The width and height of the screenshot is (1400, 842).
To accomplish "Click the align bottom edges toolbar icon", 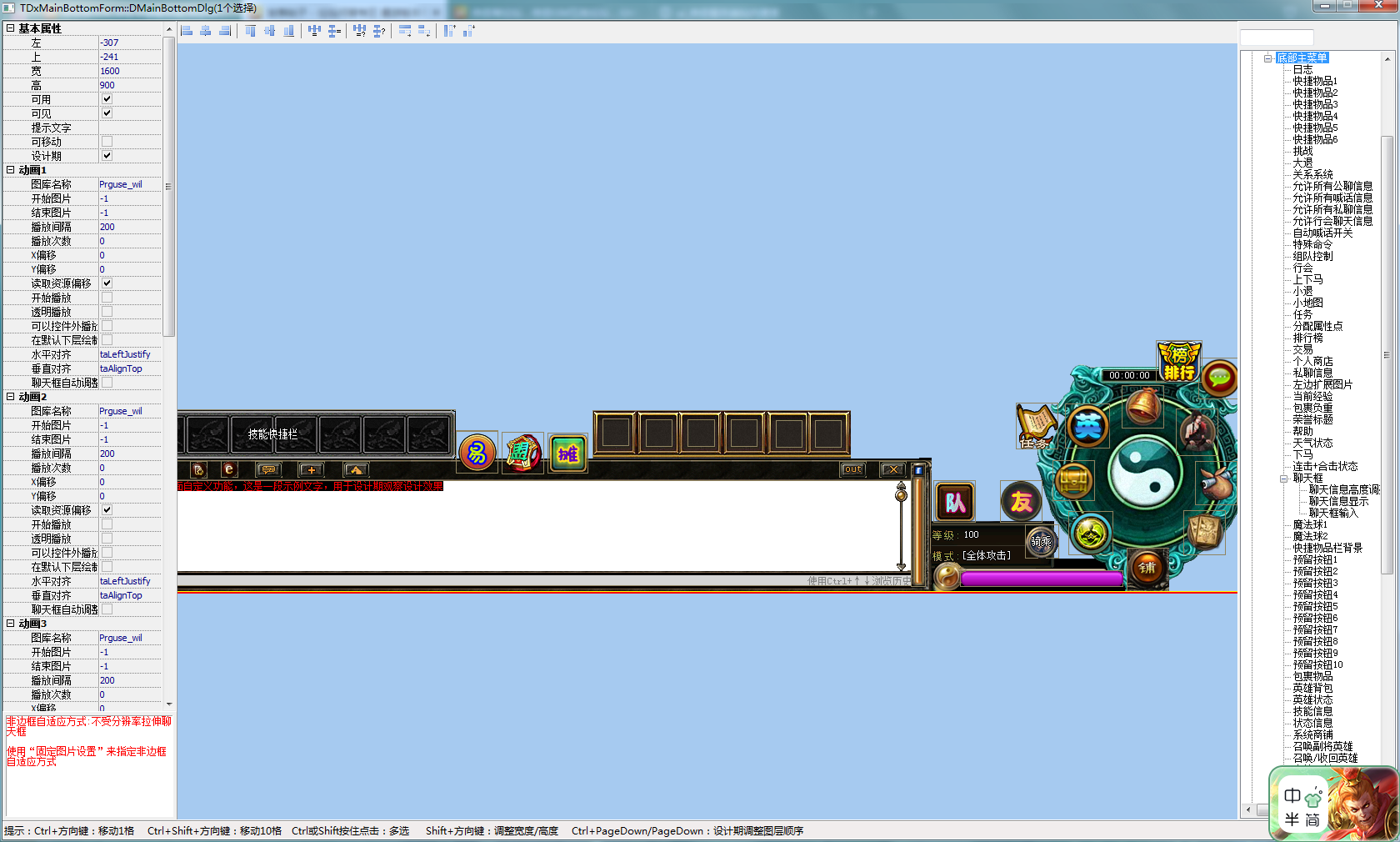I will point(288,31).
